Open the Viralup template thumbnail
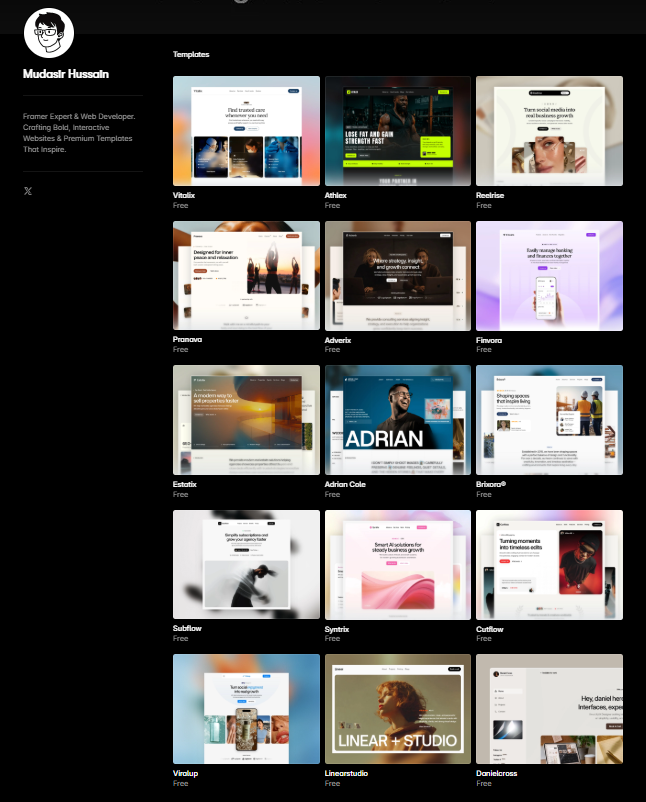The height and width of the screenshot is (802, 646). click(x=246, y=709)
